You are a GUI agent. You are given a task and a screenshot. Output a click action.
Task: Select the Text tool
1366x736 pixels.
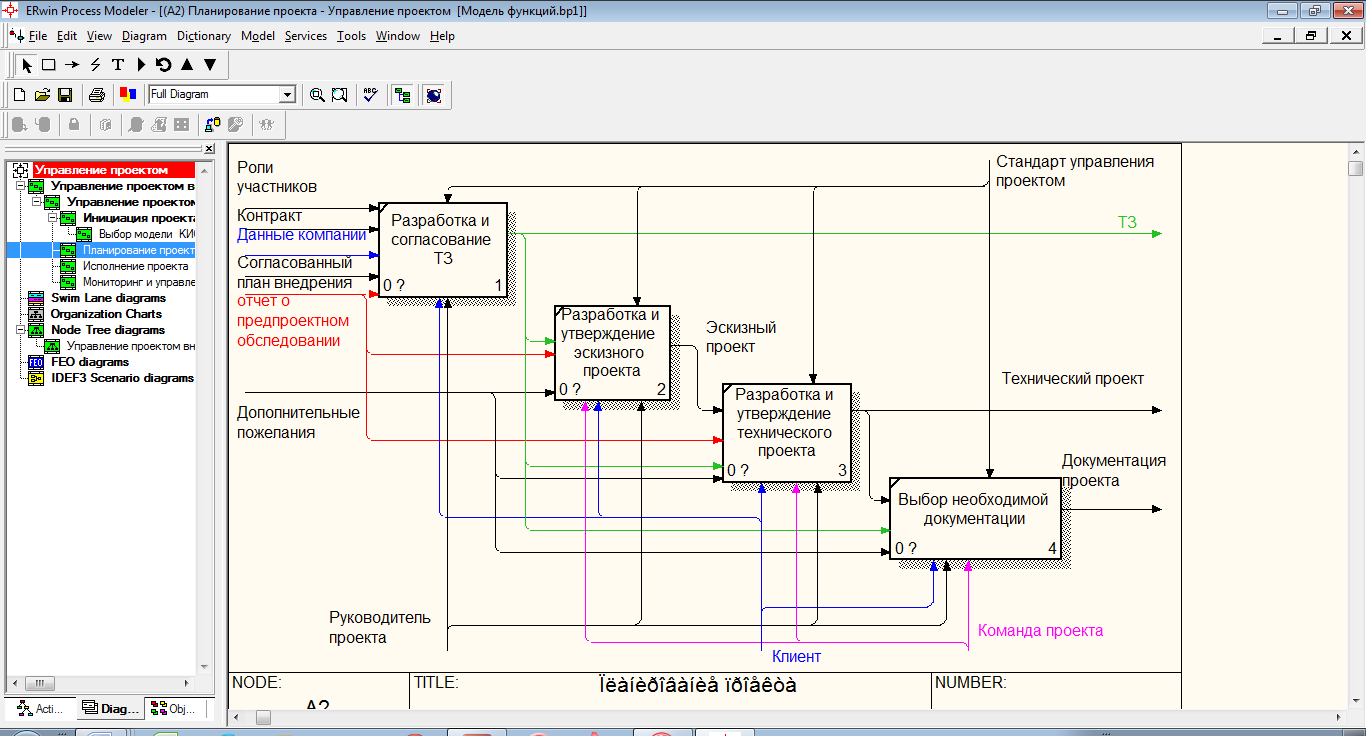coord(118,65)
